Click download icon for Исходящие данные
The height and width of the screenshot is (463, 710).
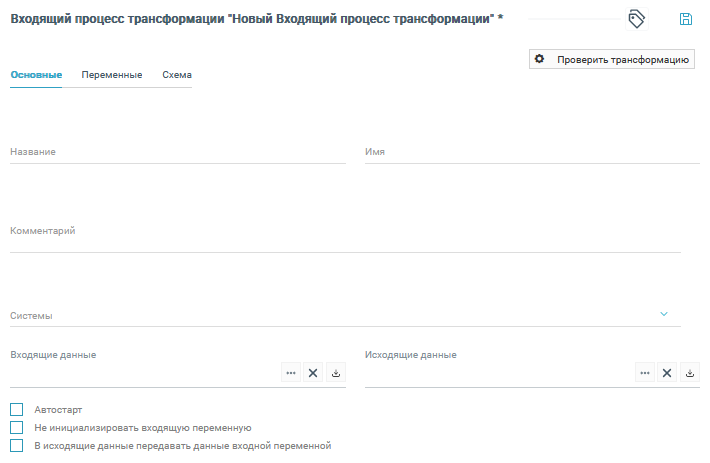pos(690,373)
